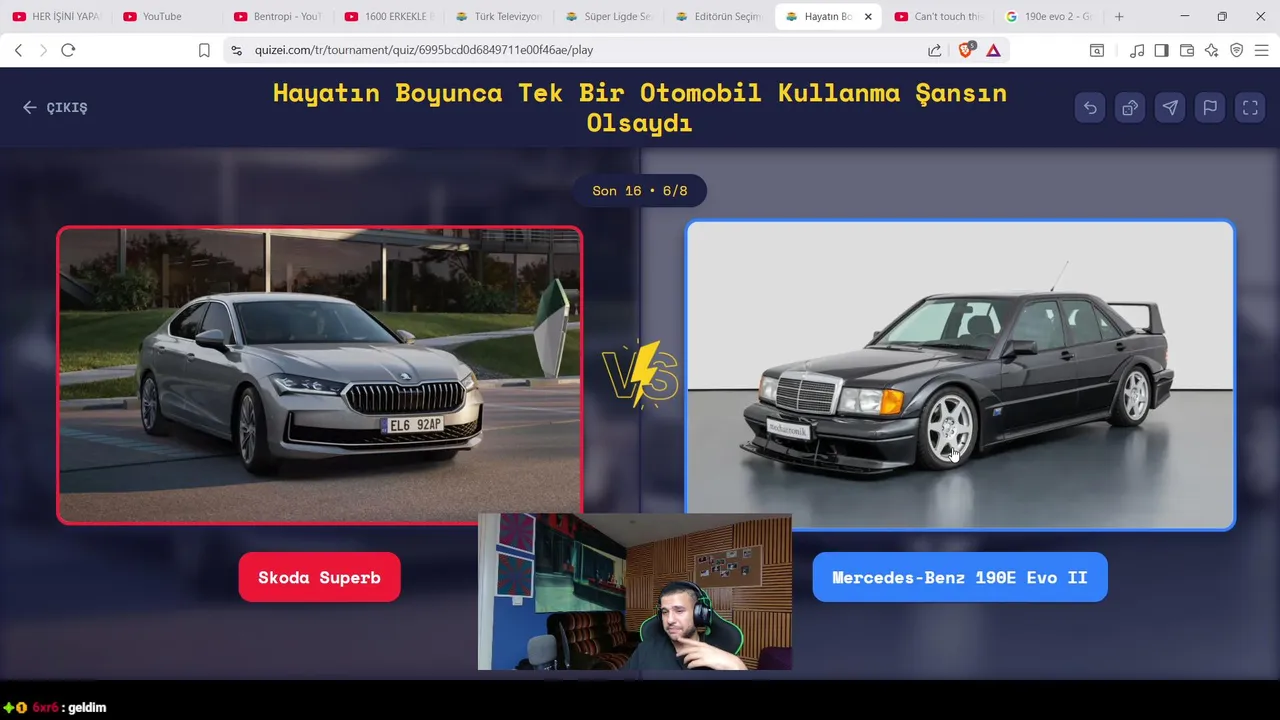Image resolution: width=1280 pixels, height=720 pixels.
Task: Select the Skoda Superb car image
Action: click(319, 375)
